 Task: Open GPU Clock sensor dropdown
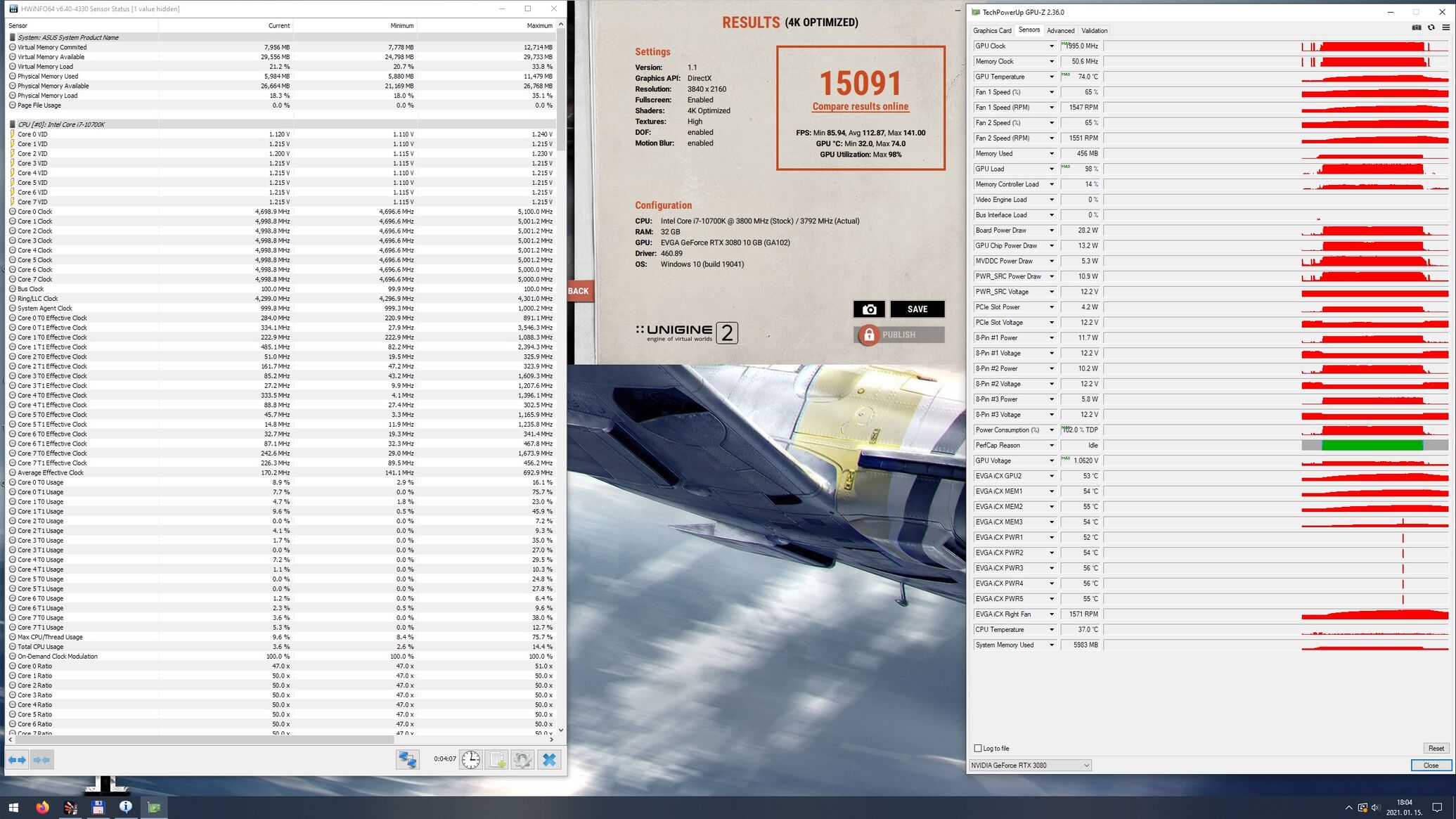click(x=1052, y=46)
